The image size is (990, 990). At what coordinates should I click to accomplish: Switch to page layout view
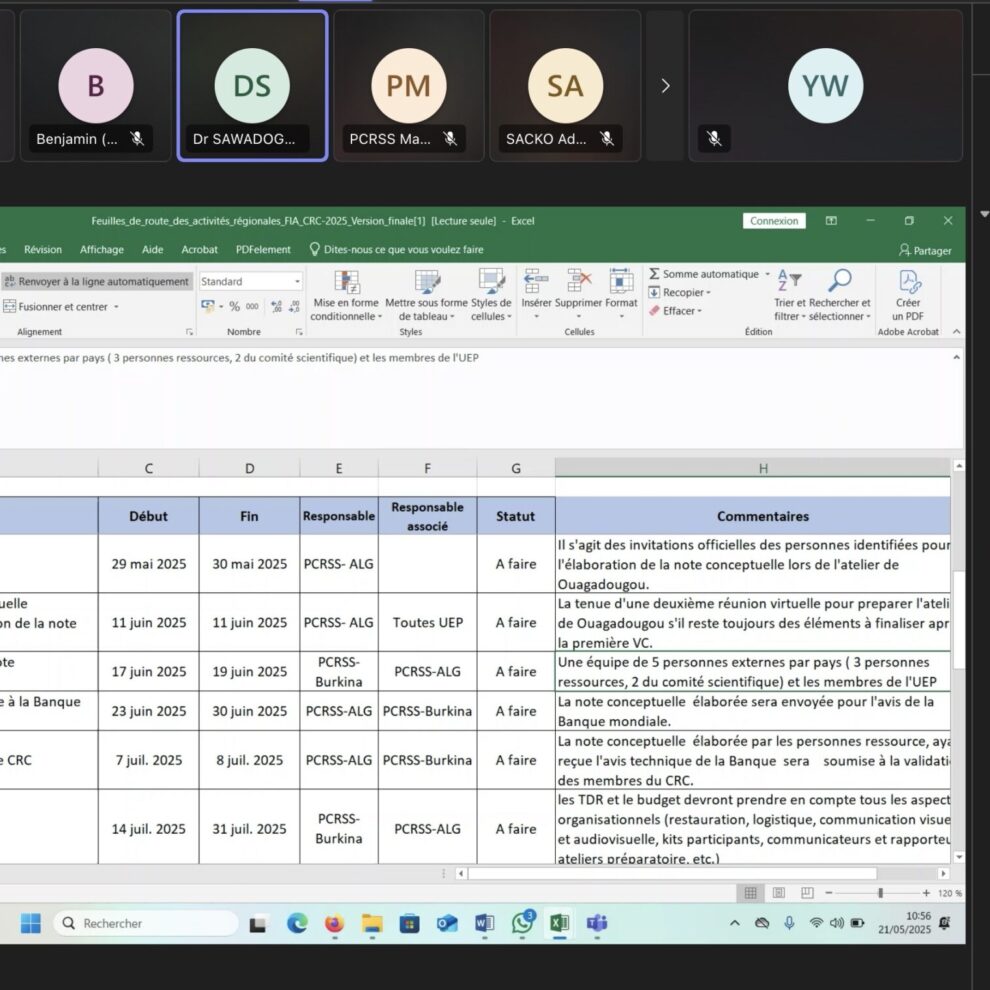point(778,893)
